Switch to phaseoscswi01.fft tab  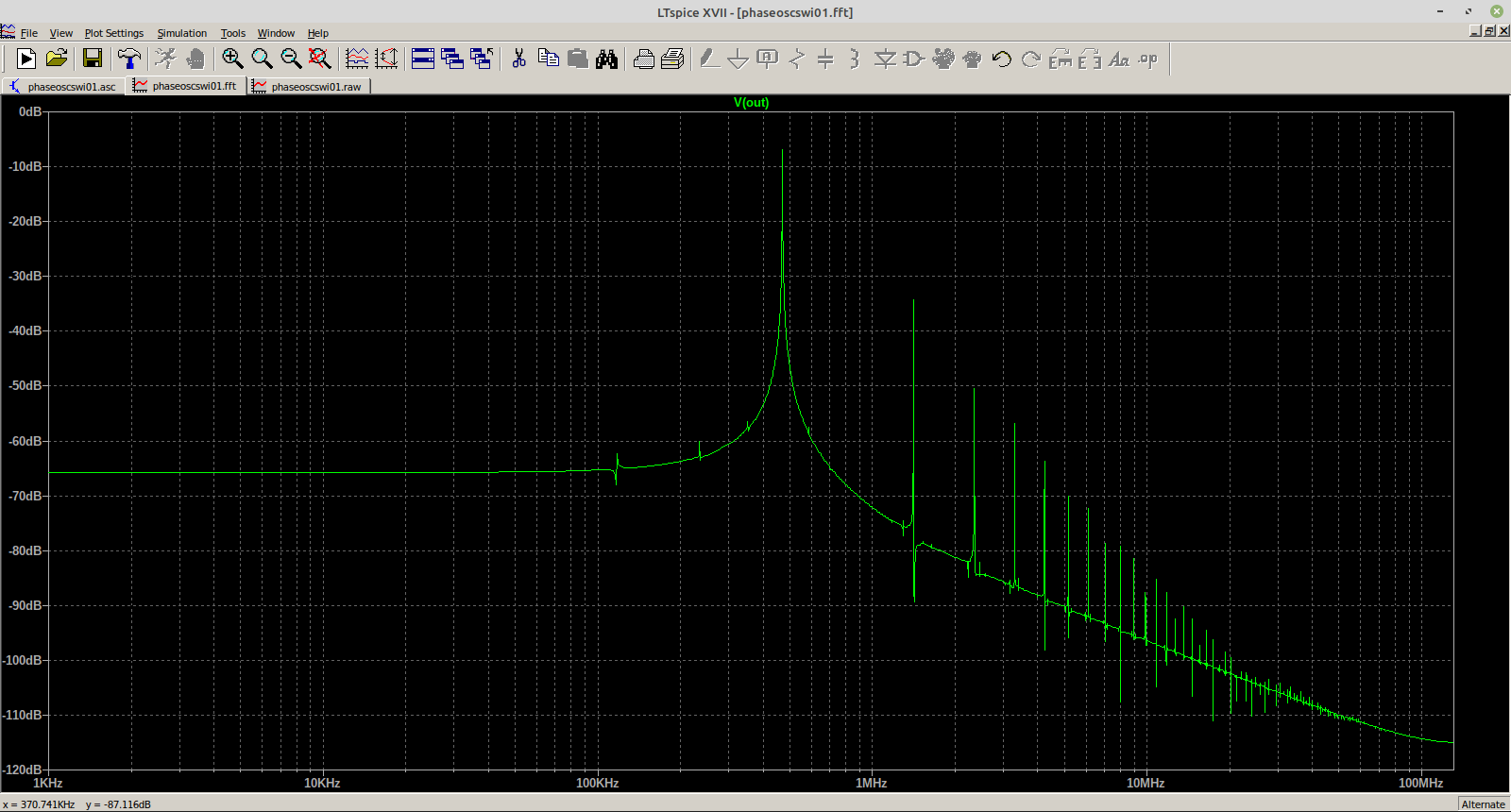[x=186, y=85]
